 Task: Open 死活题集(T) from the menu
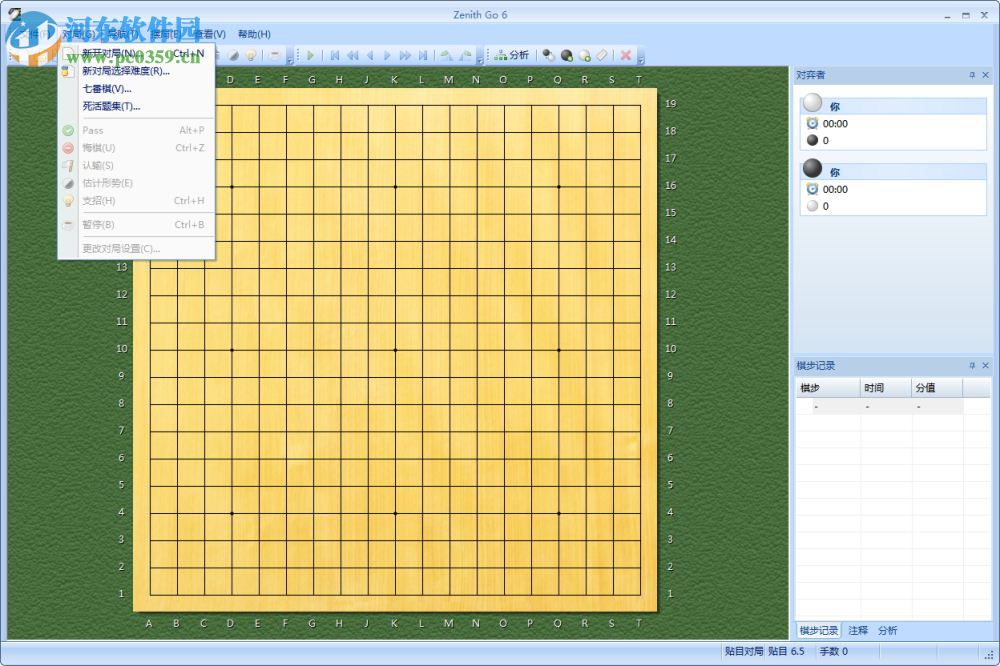[110, 106]
